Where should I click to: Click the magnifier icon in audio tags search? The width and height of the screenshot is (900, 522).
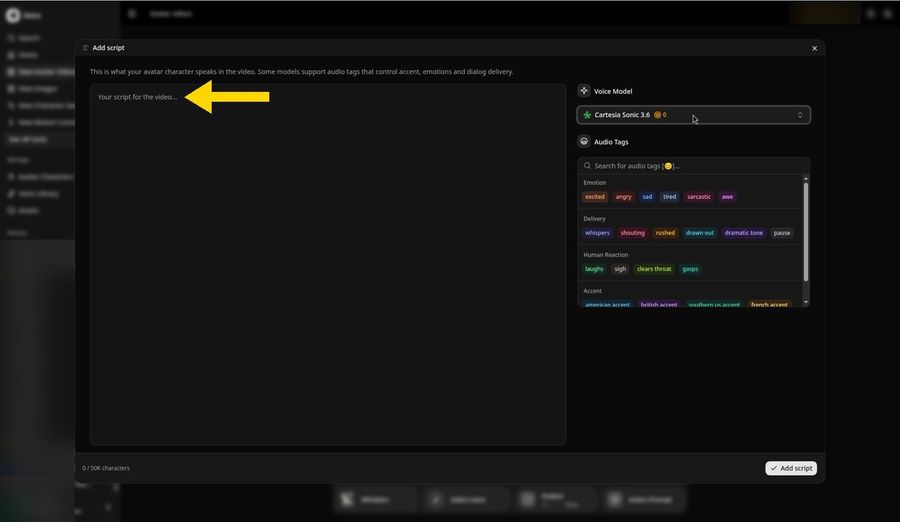click(587, 165)
